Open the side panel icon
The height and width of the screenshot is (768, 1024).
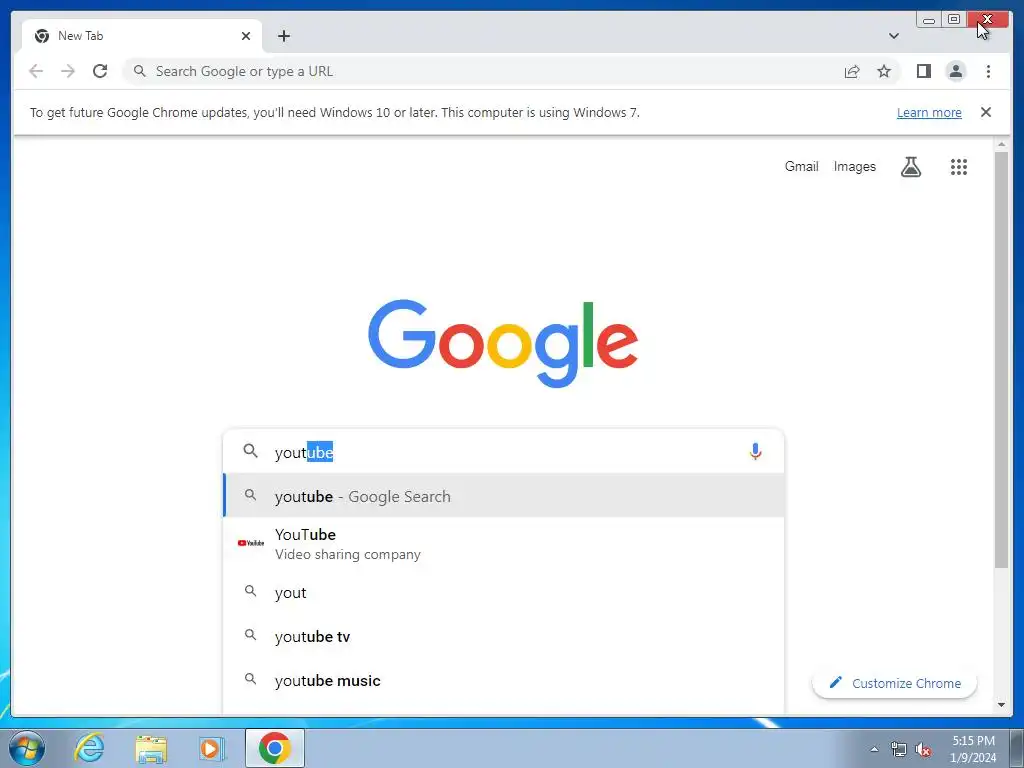(x=923, y=71)
